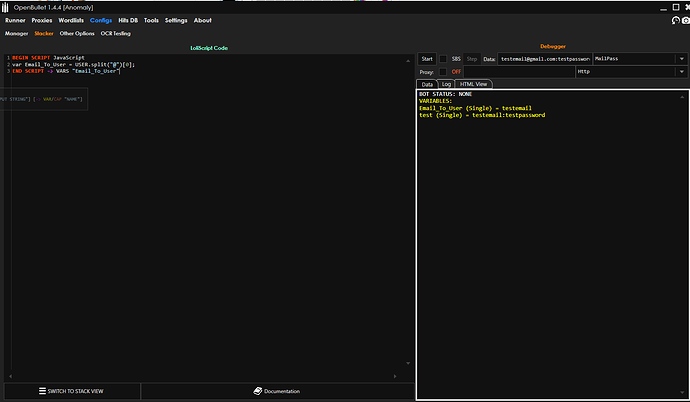Open the About page

(x=202, y=20)
